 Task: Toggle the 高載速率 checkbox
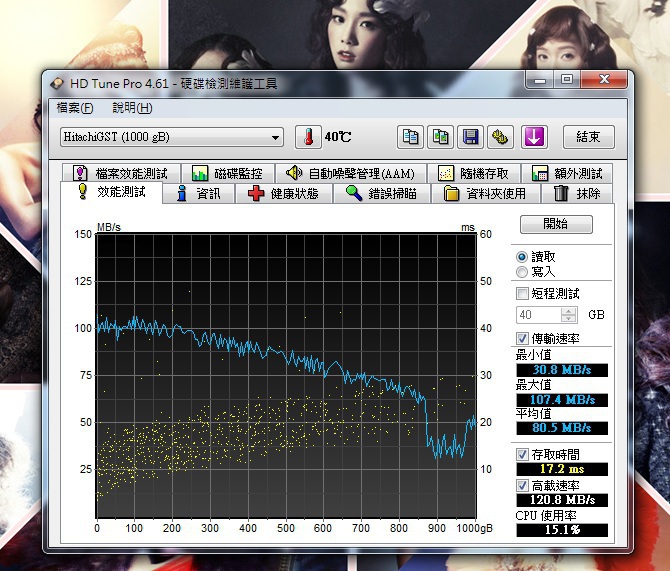pos(522,486)
